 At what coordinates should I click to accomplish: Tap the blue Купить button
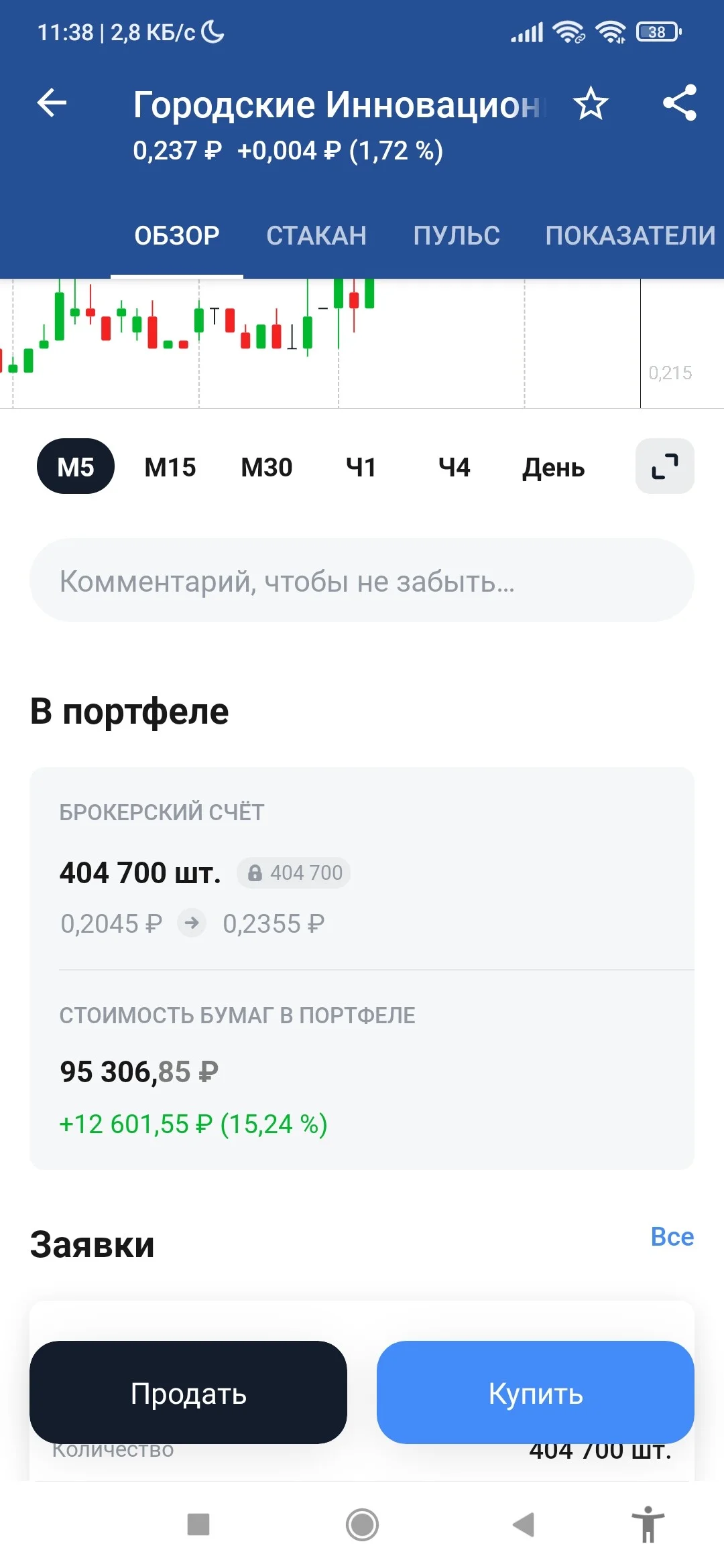coord(536,1392)
